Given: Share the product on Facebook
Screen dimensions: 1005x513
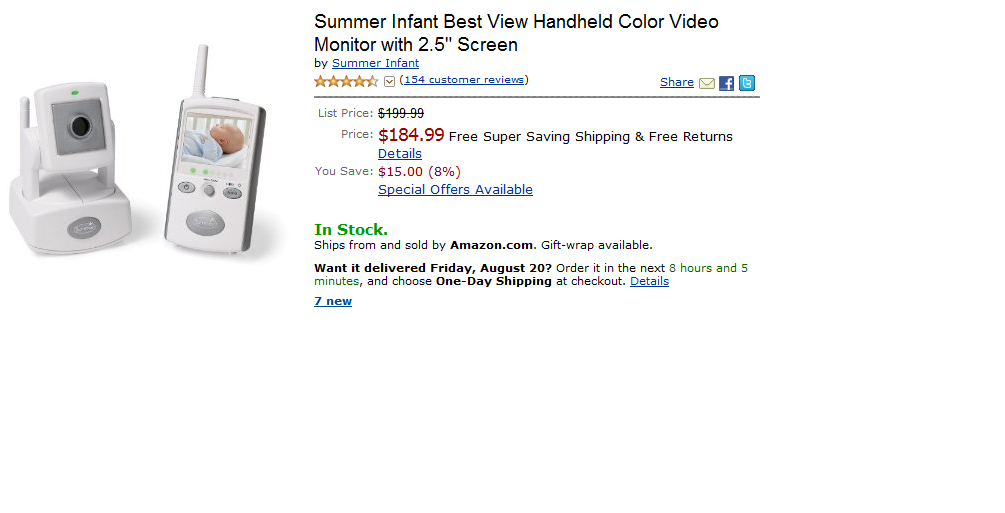Looking at the screenshot, I should 727,83.
